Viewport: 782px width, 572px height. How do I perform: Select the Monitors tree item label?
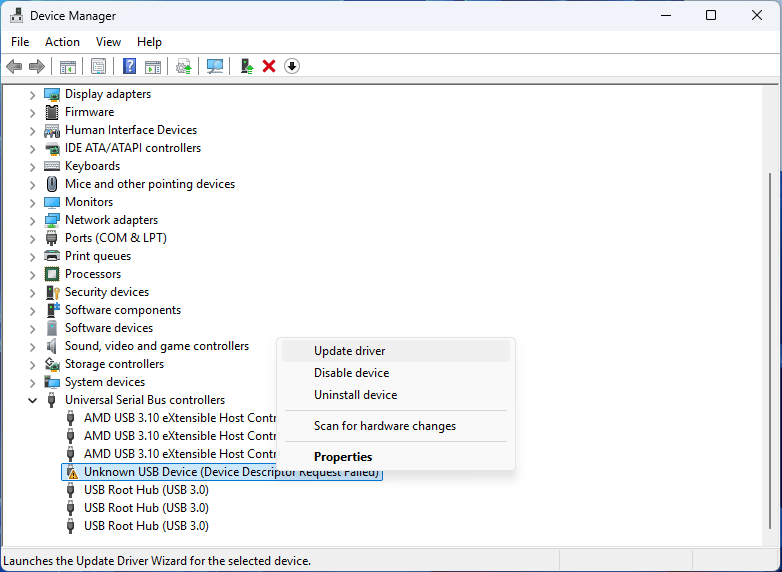click(x=89, y=202)
